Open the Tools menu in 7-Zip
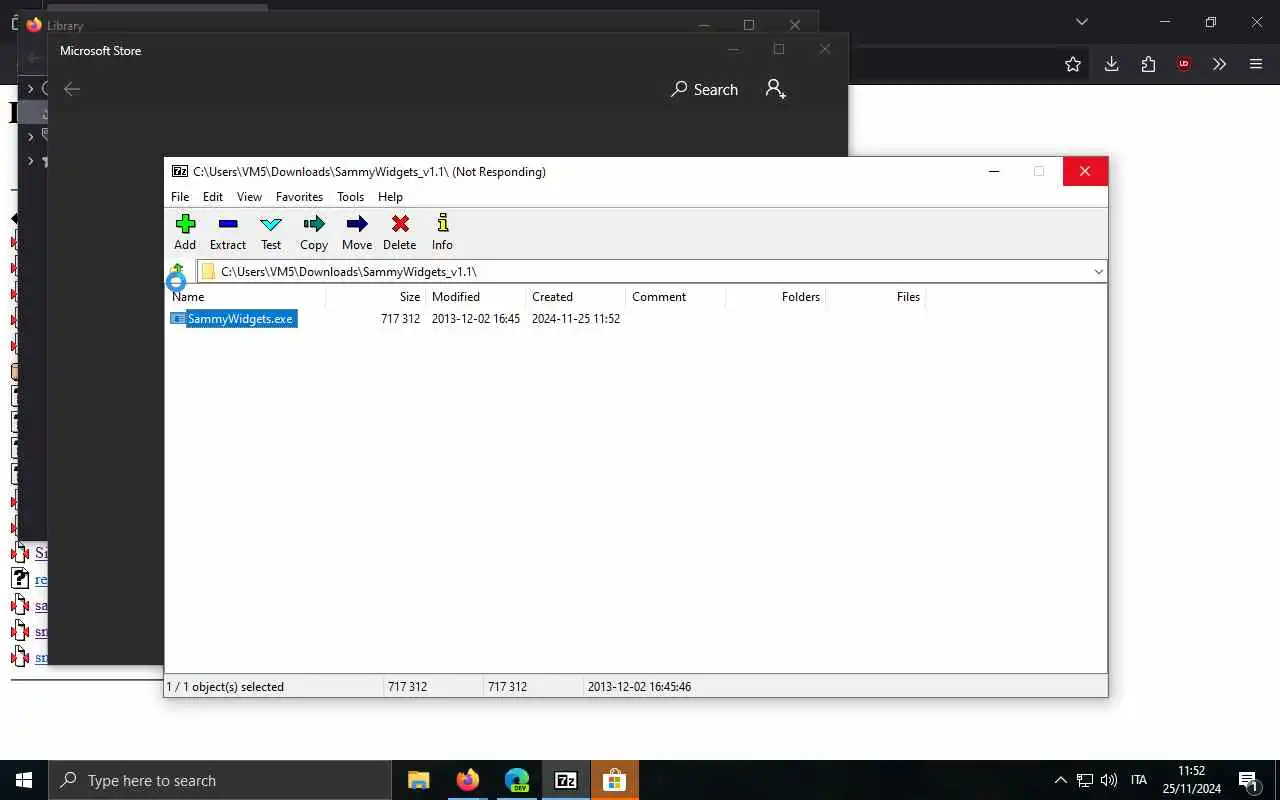Screen dimensions: 1280x800 tap(351, 197)
